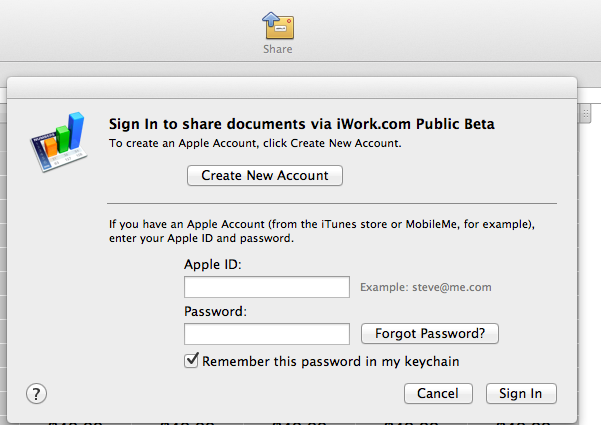Click the Numbers bar chart icon in the dialog
The width and height of the screenshot is (601, 425).
[59, 142]
